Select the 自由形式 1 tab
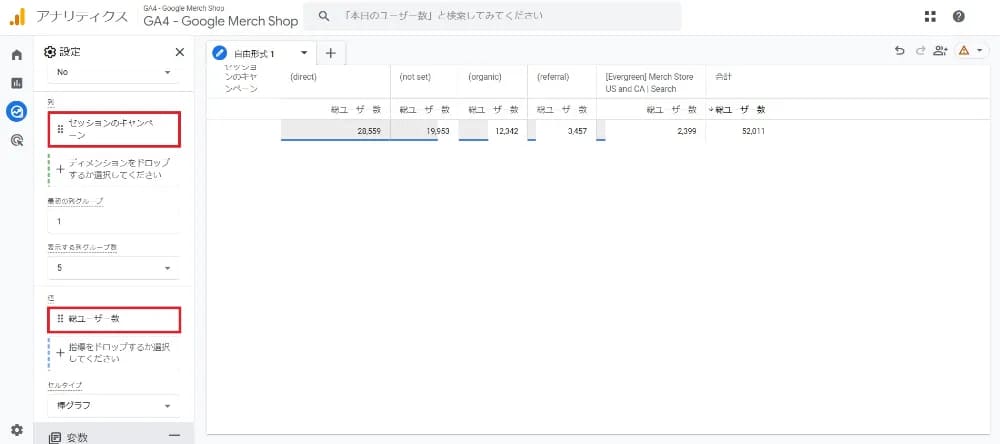1000x444 pixels. click(x=261, y=54)
